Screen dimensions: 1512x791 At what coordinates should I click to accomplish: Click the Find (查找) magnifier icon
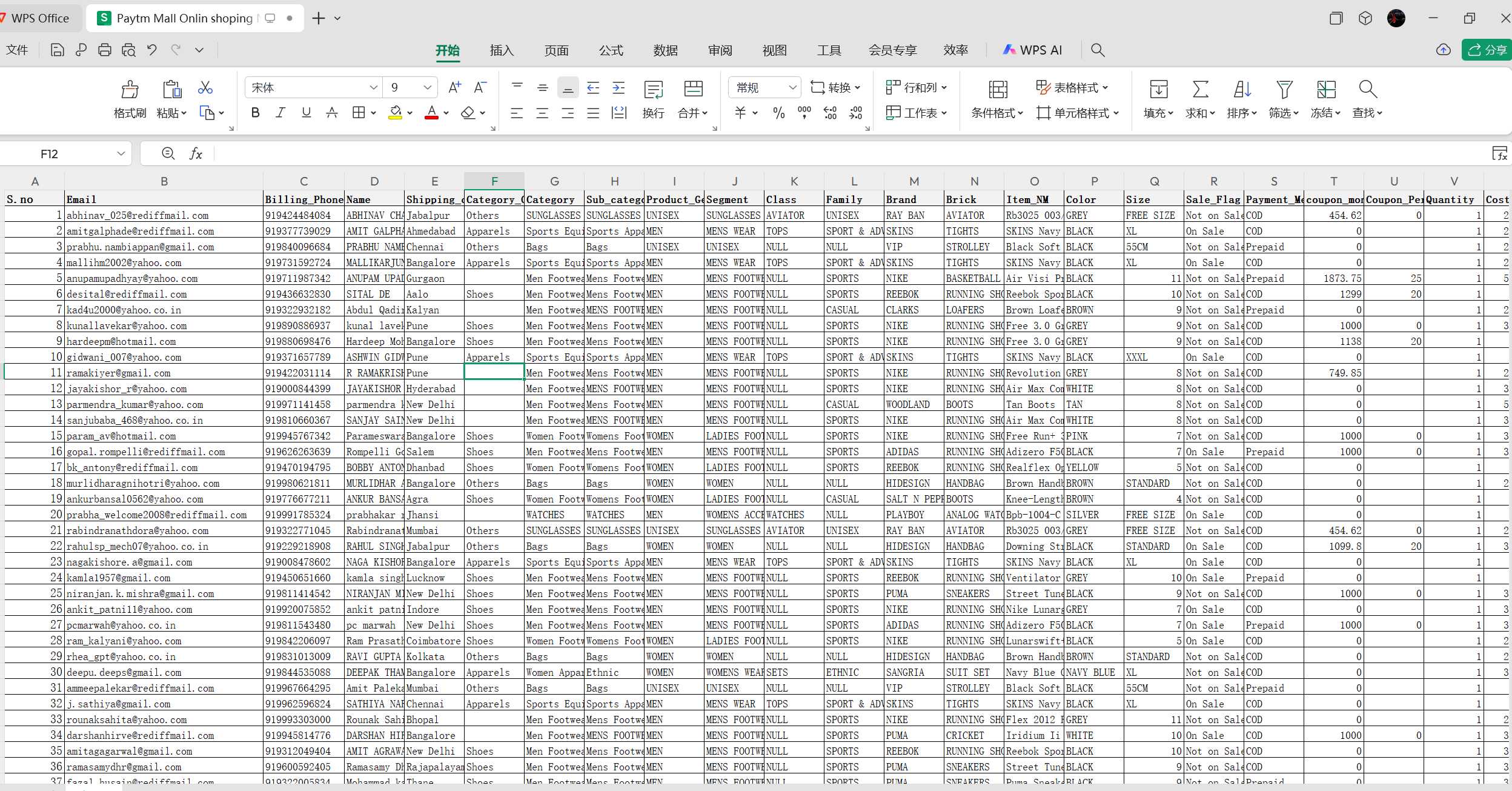click(x=1368, y=90)
